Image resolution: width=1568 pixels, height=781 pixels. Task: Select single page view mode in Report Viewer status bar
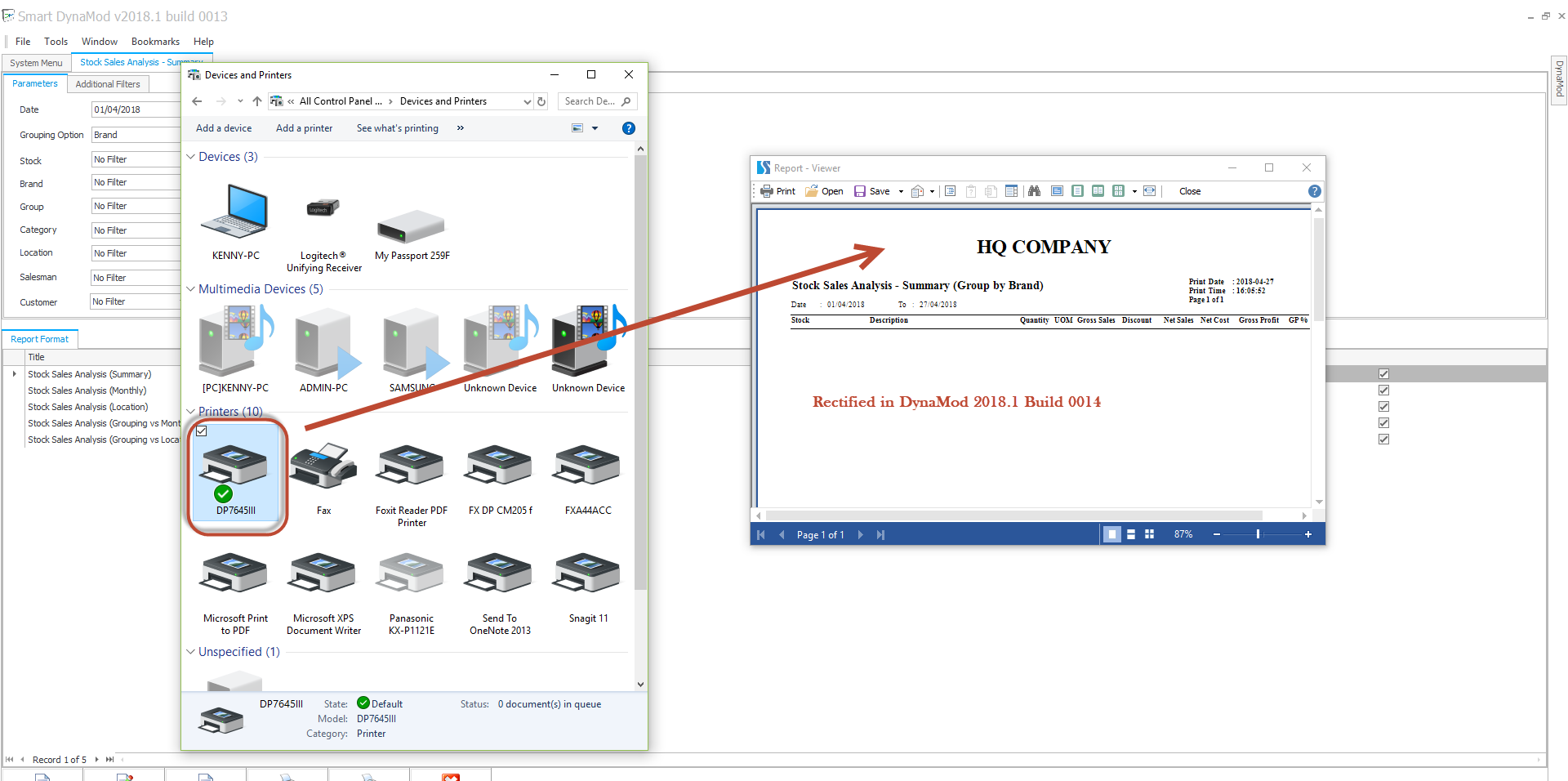tap(1111, 534)
